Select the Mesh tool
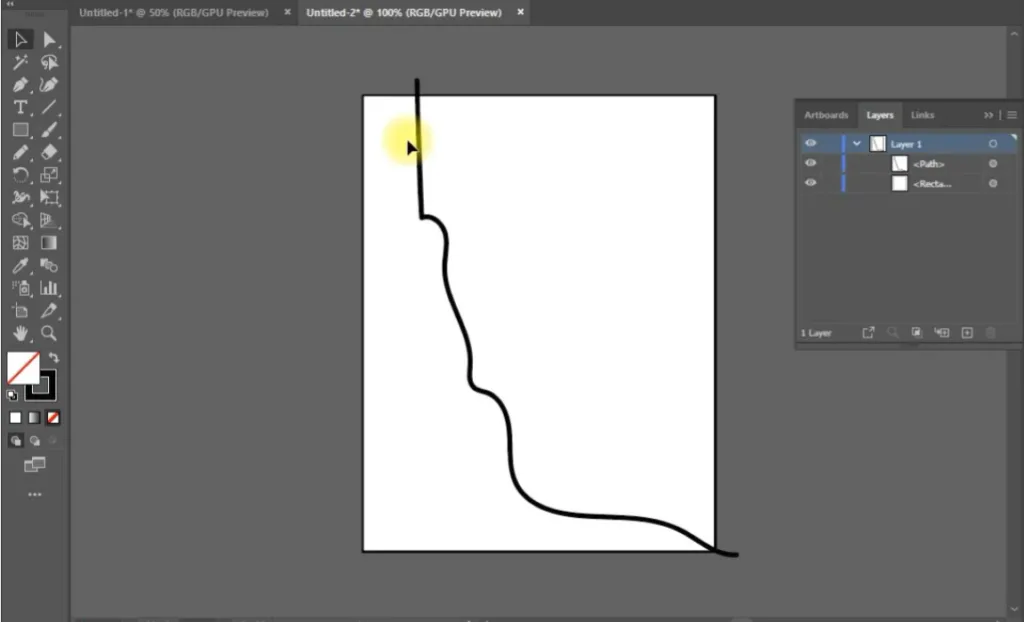1024x622 pixels. pos(20,242)
